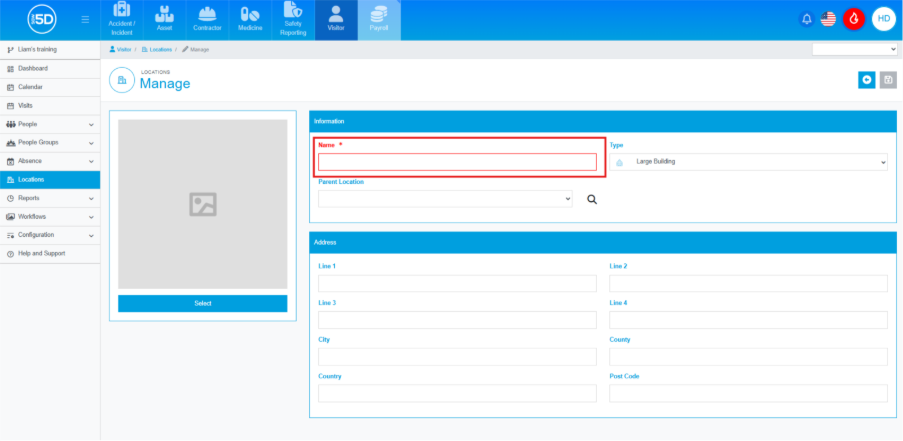Click the US flag language icon
Viewport: 903px width, 441px height.
click(x=828, y=19)
